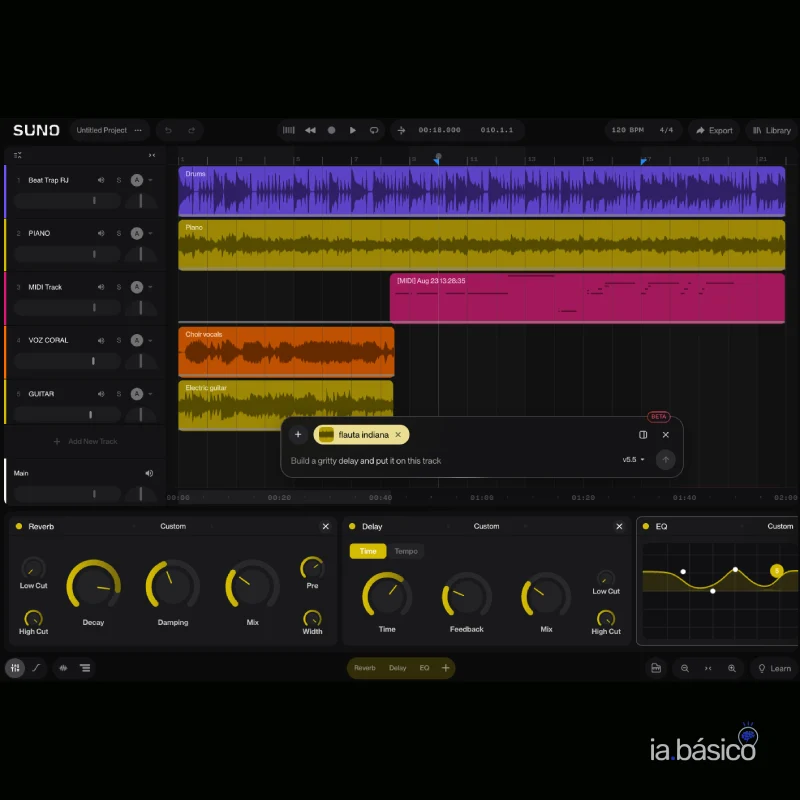Click the panel layout icon in prompt box

click(643, 435)
